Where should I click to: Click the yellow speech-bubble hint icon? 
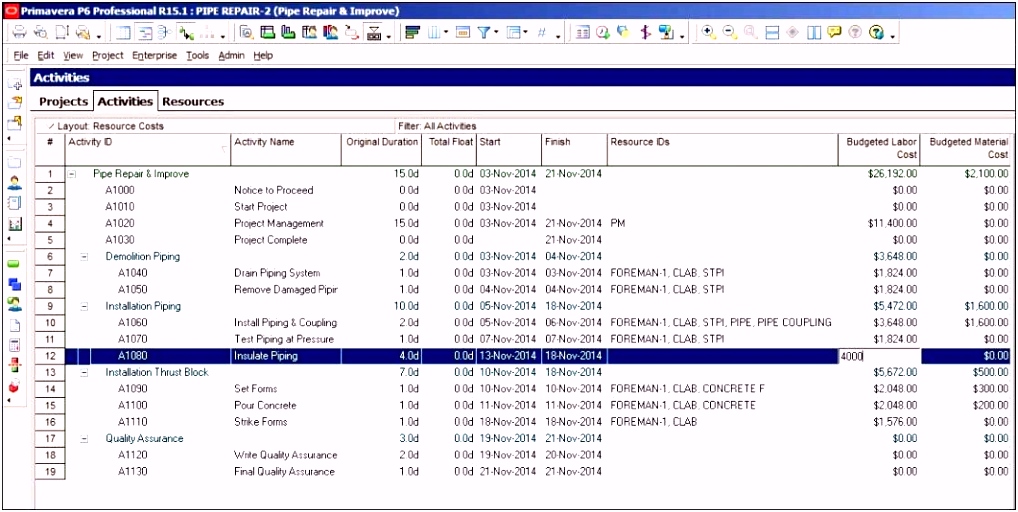(x=834, y=32)
